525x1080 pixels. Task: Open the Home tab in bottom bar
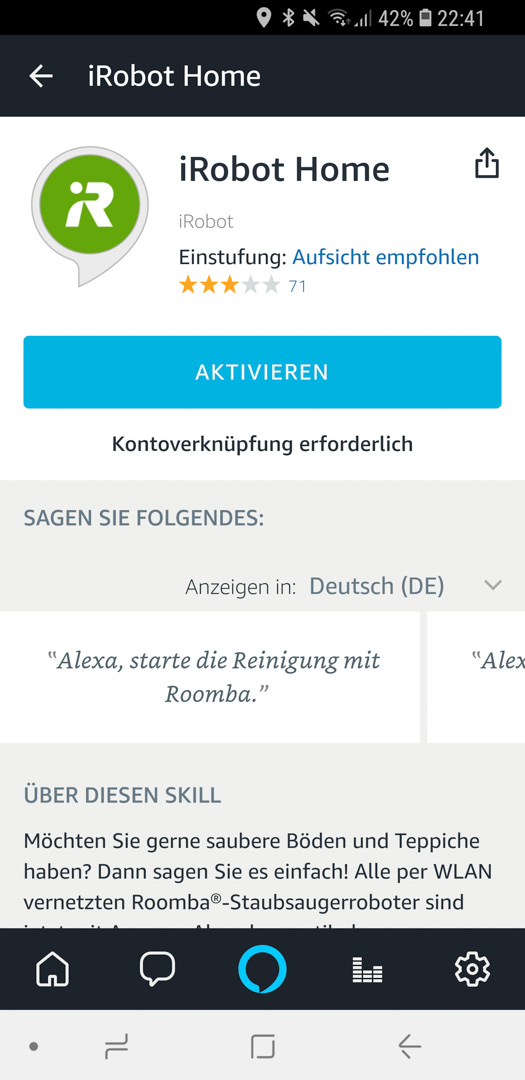[52, 970]
